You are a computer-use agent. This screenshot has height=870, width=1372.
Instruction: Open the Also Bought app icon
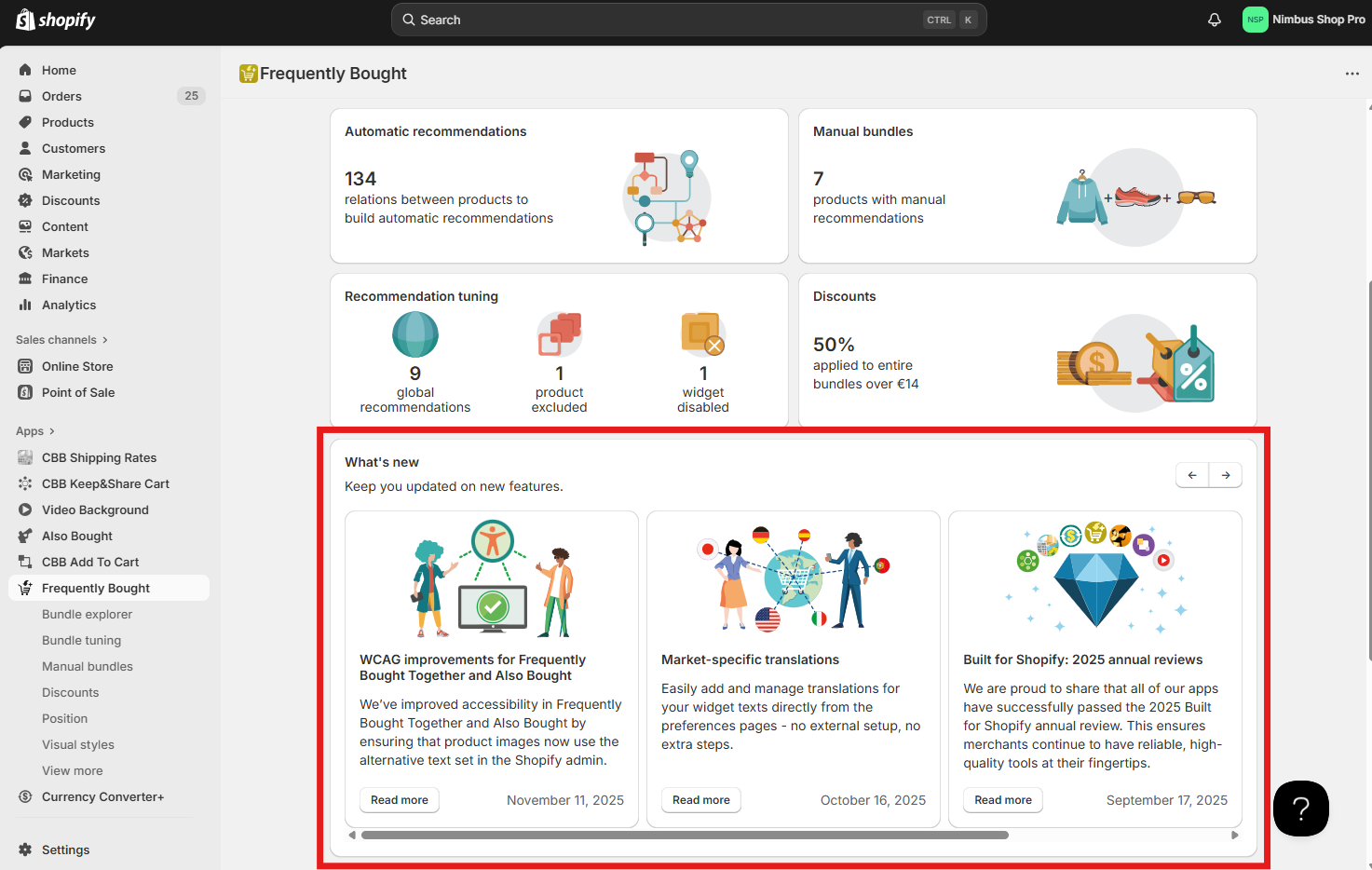coord(25,536)
